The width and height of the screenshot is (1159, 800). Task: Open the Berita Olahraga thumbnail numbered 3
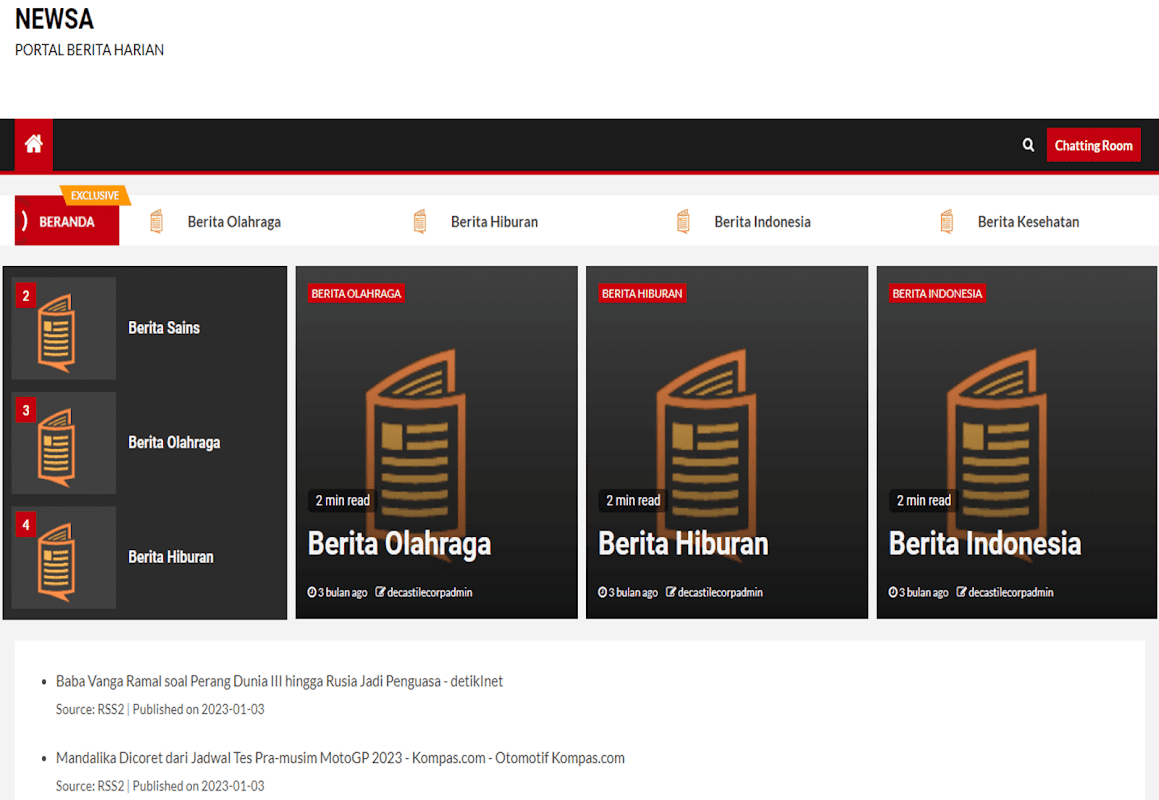click(64, 443)
